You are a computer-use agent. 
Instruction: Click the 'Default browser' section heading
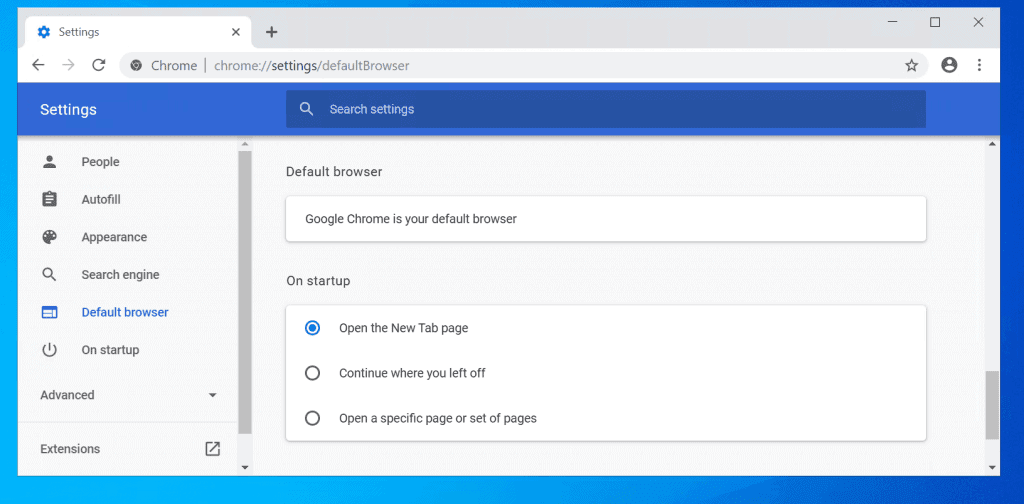[x=334, y=172]
